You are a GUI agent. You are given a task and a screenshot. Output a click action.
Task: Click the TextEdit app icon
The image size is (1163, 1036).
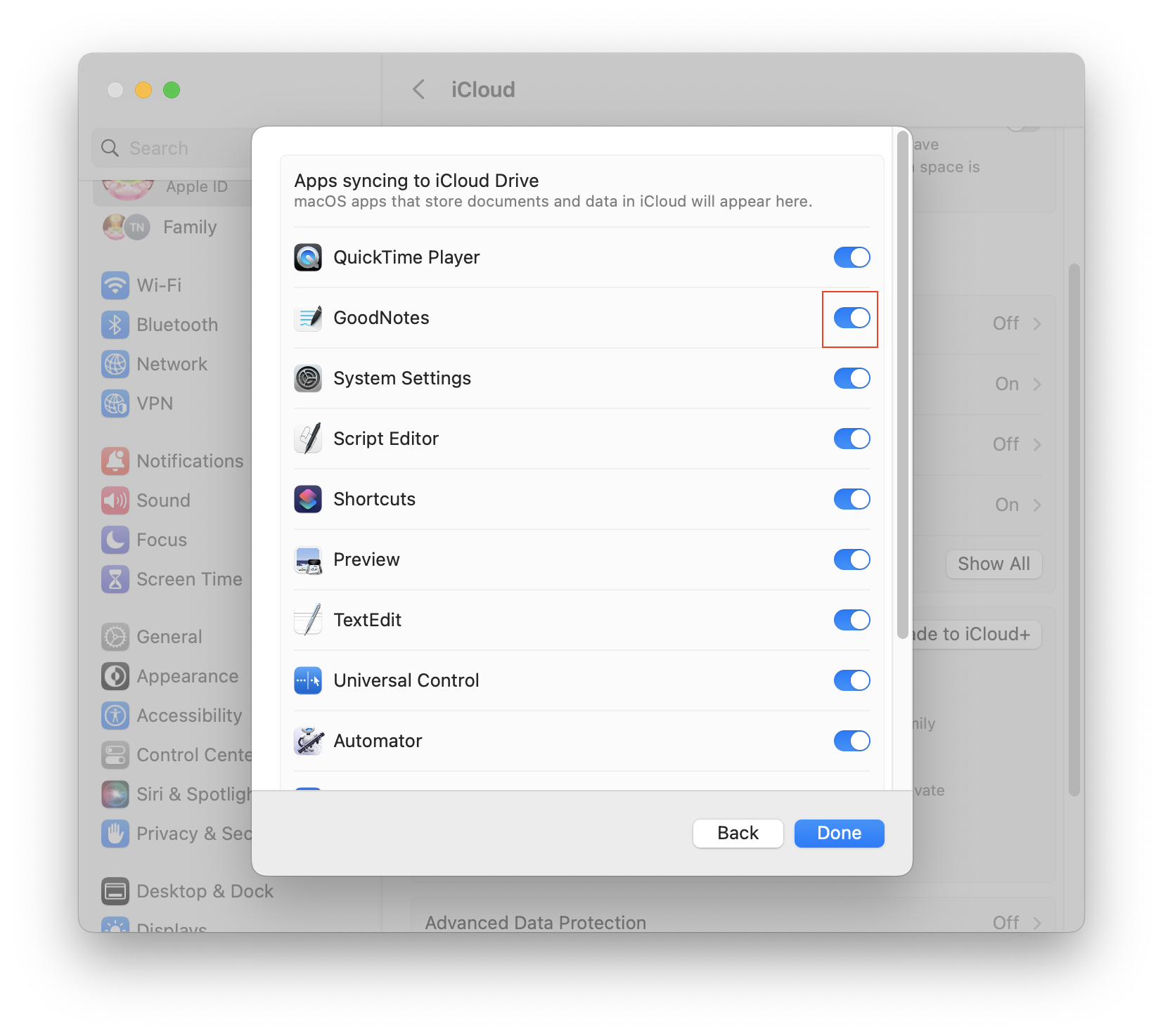pos(308,620)
